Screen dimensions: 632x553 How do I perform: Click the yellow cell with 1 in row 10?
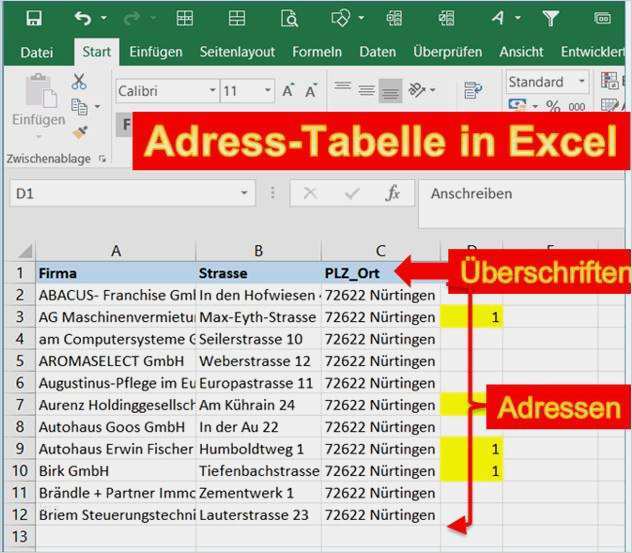click(x=472, y=471)
